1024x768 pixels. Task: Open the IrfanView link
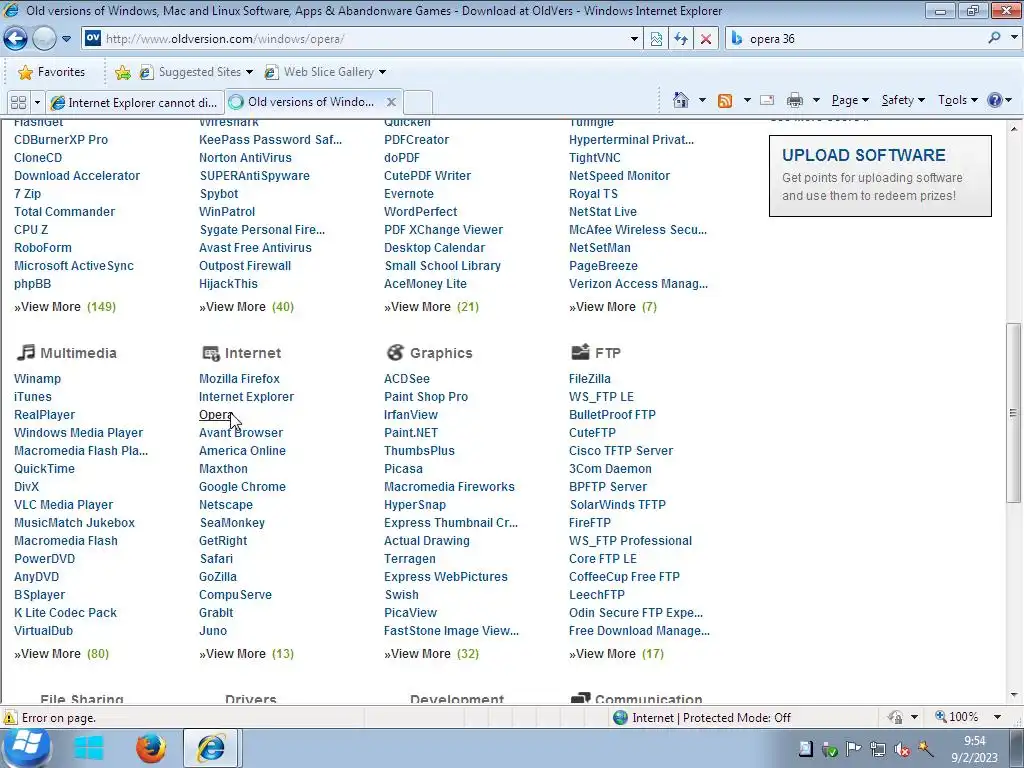411,415
